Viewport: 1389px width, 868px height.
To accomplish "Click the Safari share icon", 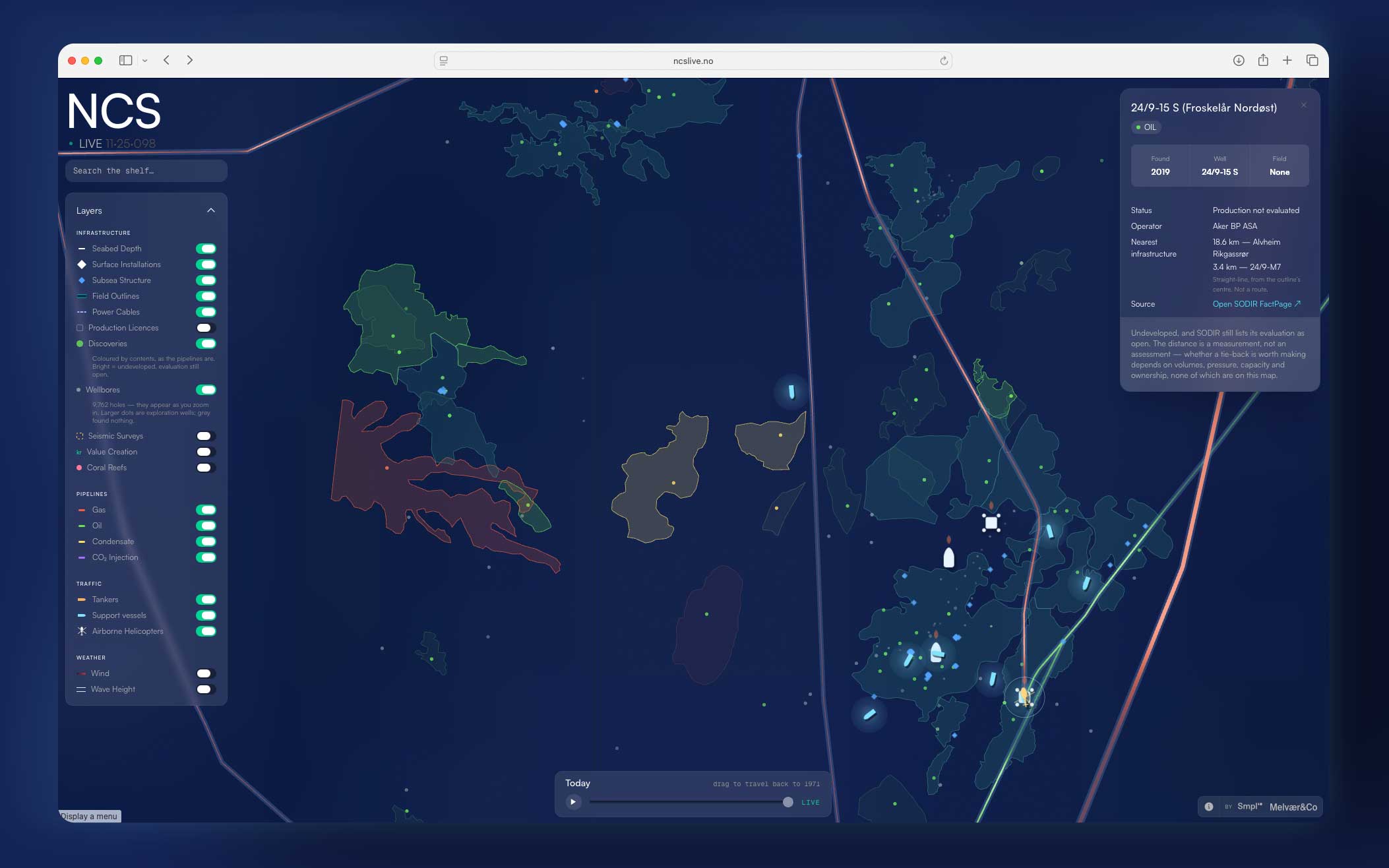I will pyautogui.click(x=1263, y=60).
